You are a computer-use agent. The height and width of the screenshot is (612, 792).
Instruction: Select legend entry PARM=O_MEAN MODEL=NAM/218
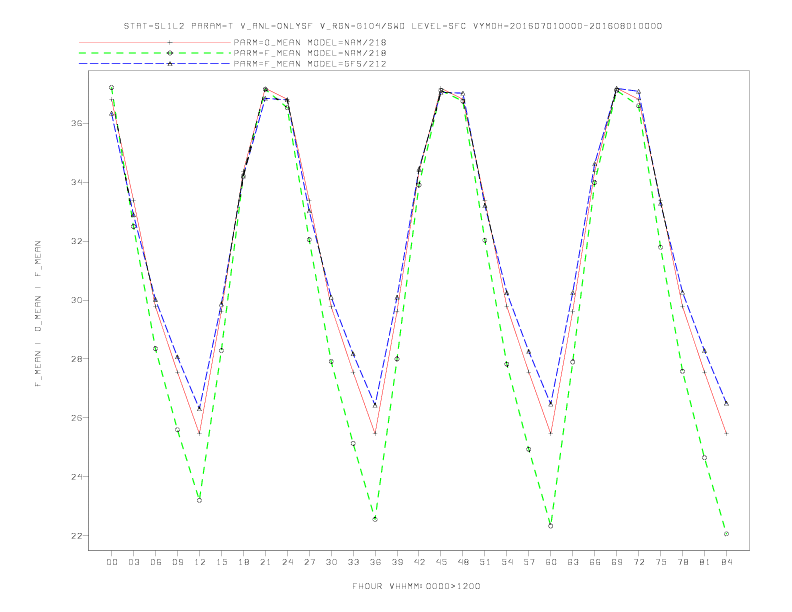(310, 42)
